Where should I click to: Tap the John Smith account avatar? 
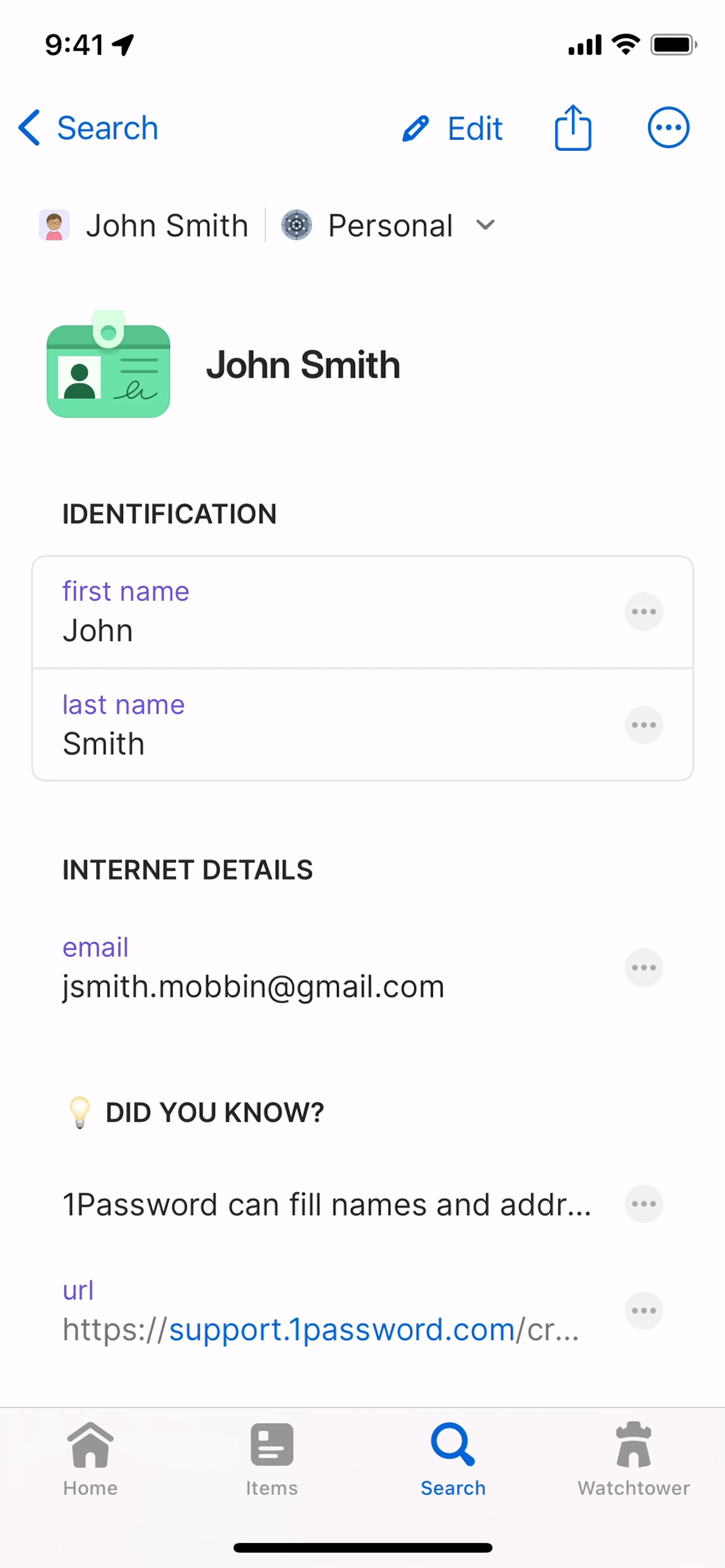54,225
